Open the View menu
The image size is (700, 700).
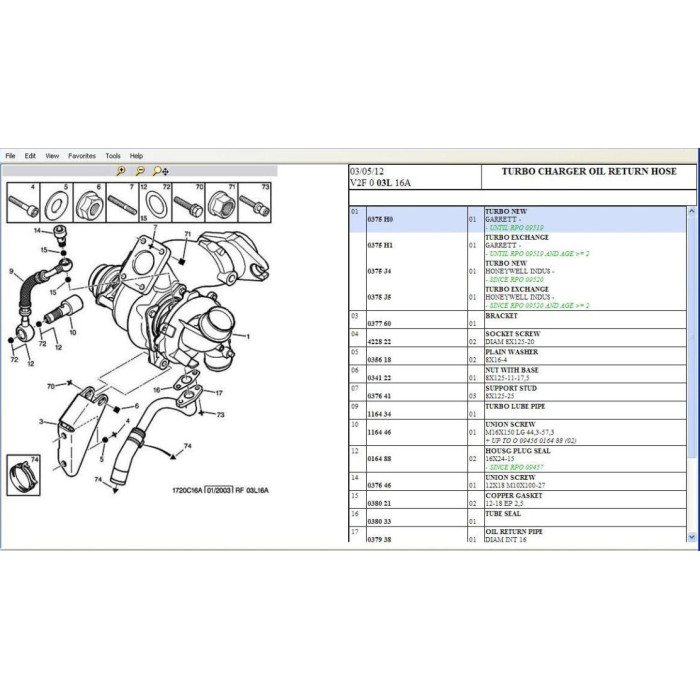click(52, 156)
